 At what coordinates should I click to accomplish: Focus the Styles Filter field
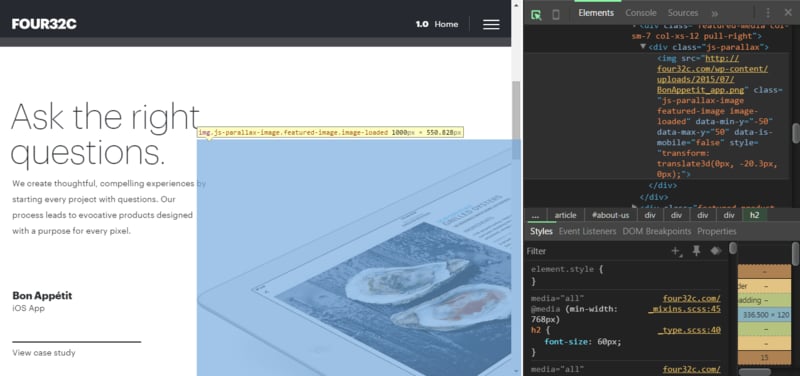point(597,251)
